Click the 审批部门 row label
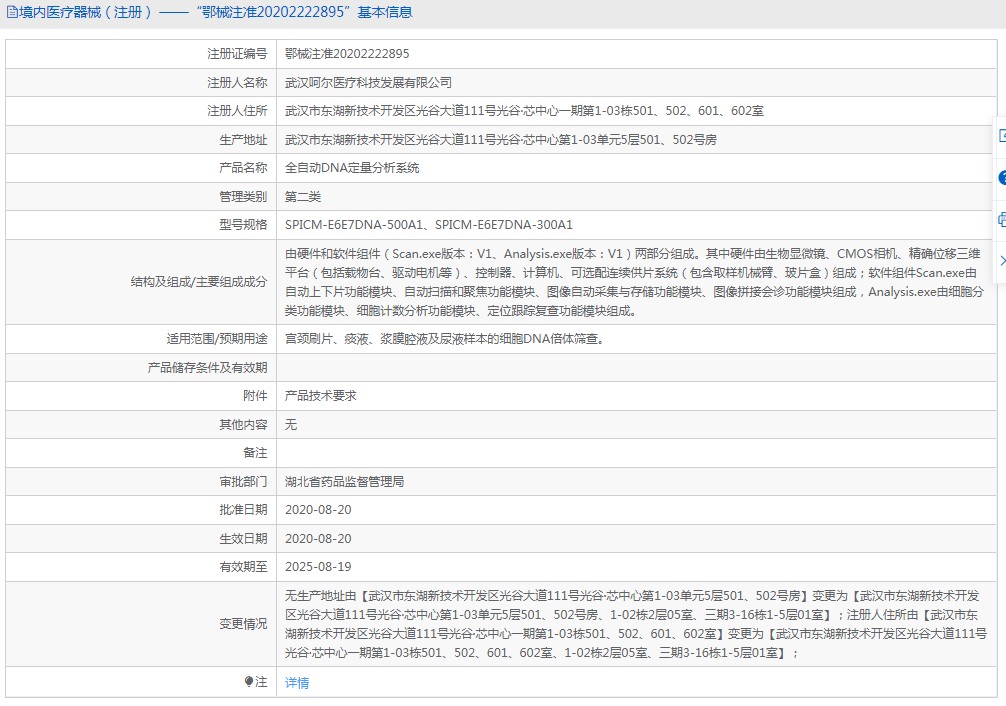This screenshot has width=1006, height=706. coord(243,482)
